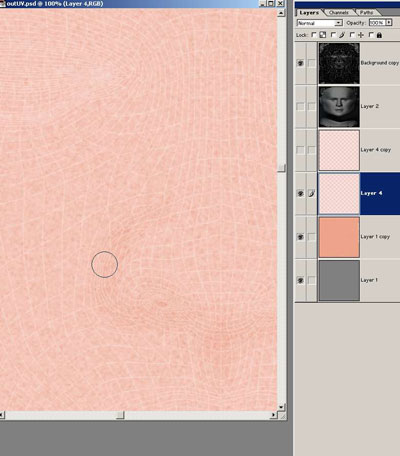This screenshot has width=400, height=456.
Task: Enable lock transparent pixels checkbox
Action: tap(314, 35)
